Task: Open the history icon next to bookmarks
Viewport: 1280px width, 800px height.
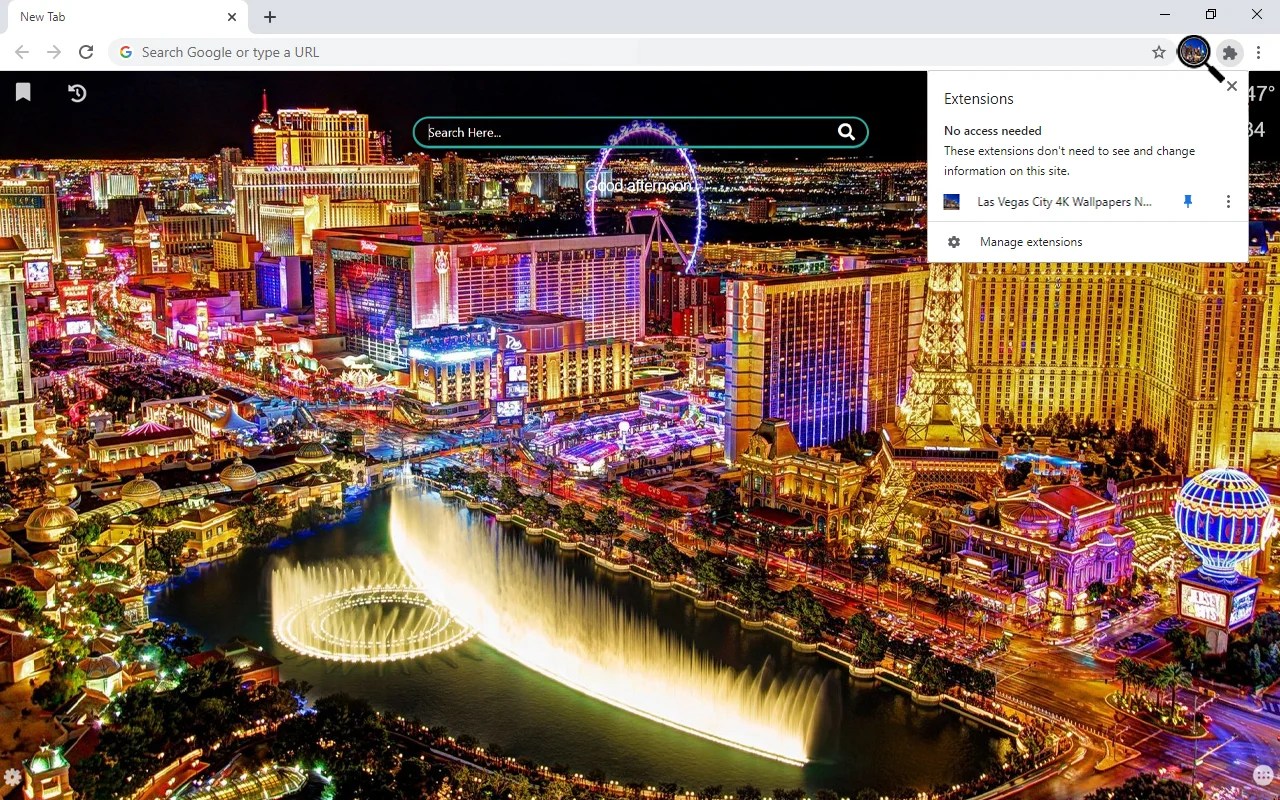Action: pyautogui.click(x=77, y=92)
